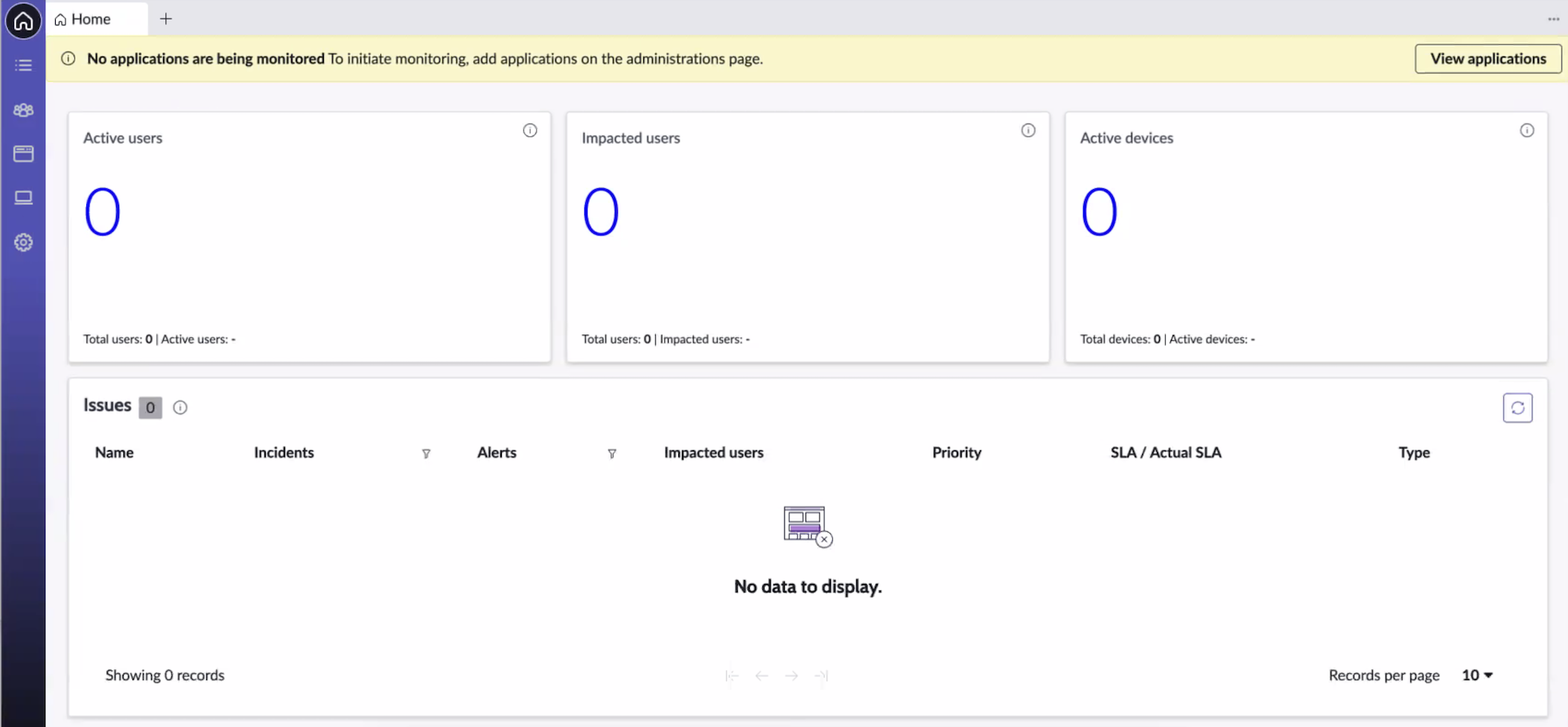Viewport: 1568px width, 727px height.
Task: Refresh the Issues table
Action: (1517, 407)
